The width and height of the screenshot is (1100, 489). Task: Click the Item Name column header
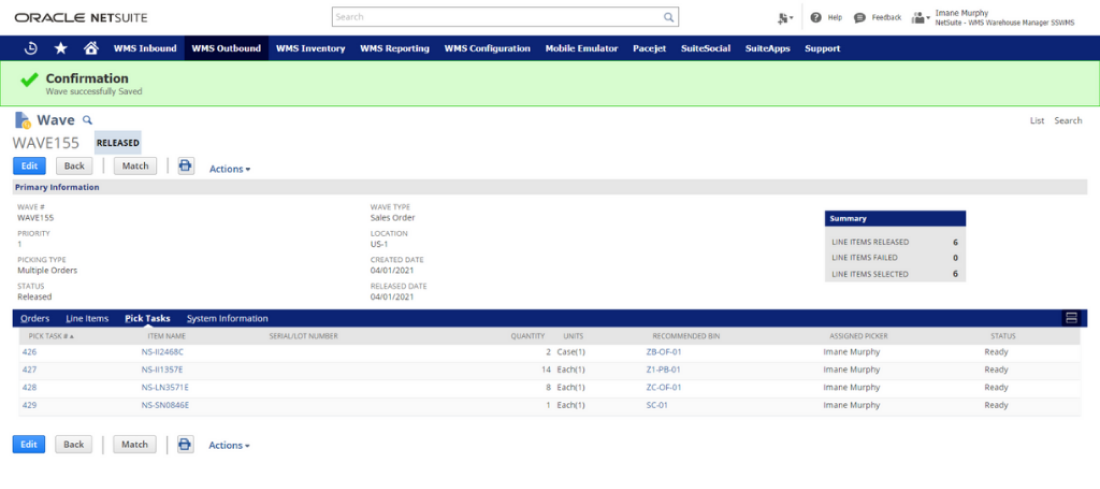pyautogui.click(x=166, y=337)
